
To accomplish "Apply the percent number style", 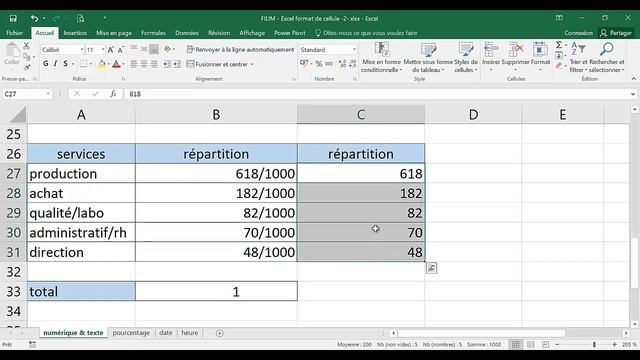I will click(318, 64).
